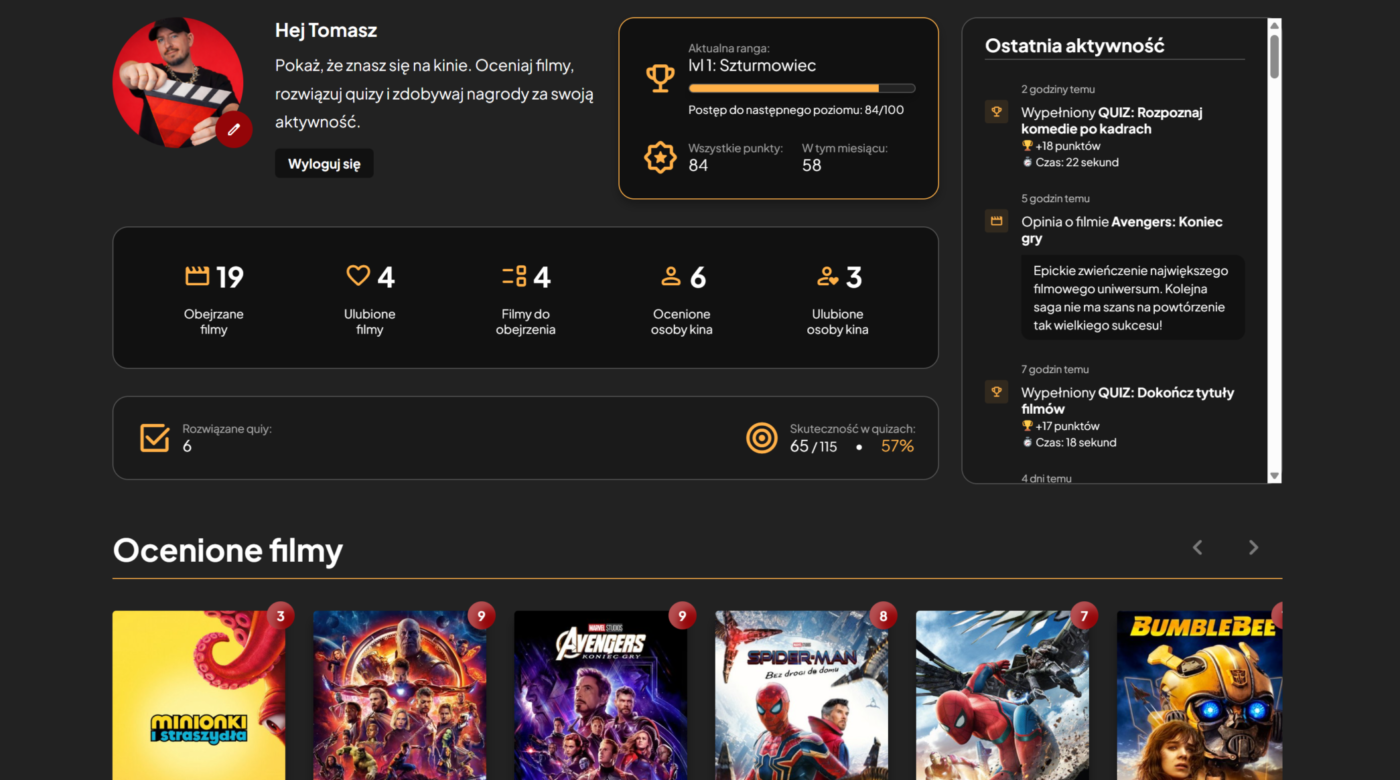Open the 'Avengers Koniec gry' poster
The height and width of the screenshot is (780, 1400).
click(601, 696)
